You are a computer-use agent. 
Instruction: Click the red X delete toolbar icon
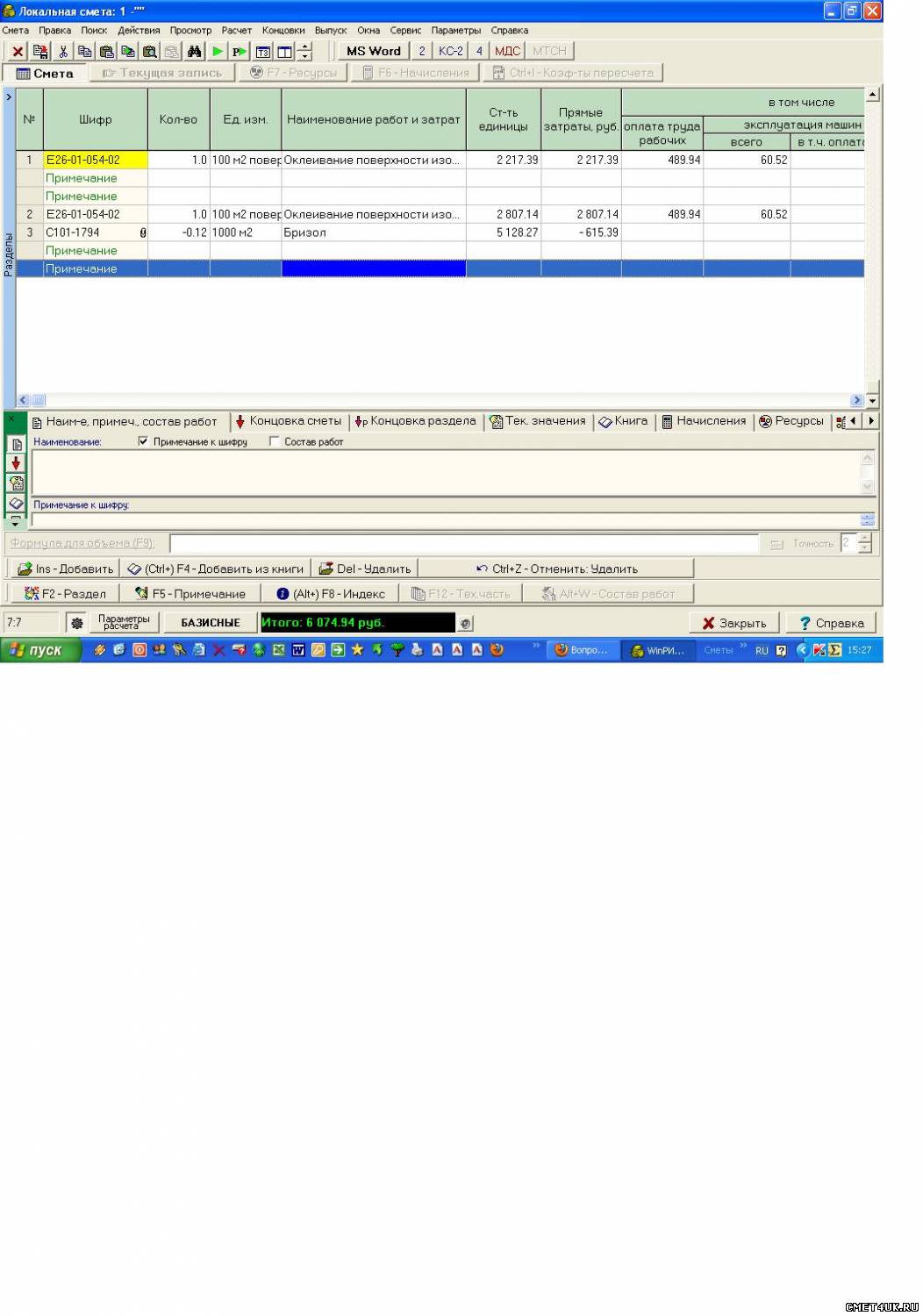coord(17,52)
